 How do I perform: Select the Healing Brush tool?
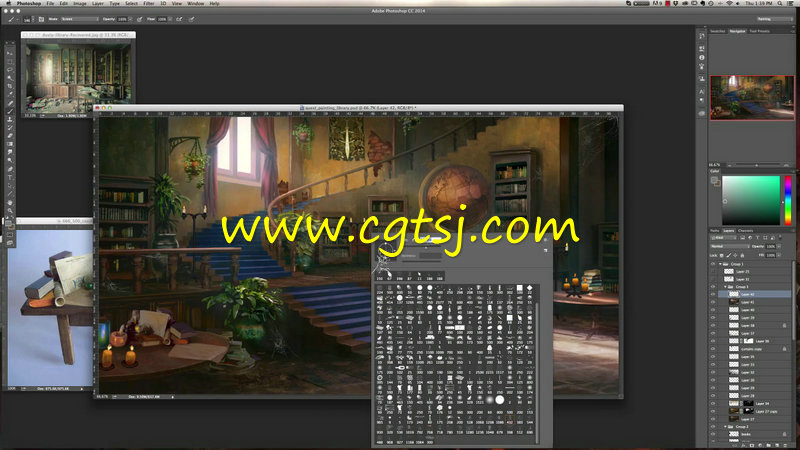coord(10,103)
